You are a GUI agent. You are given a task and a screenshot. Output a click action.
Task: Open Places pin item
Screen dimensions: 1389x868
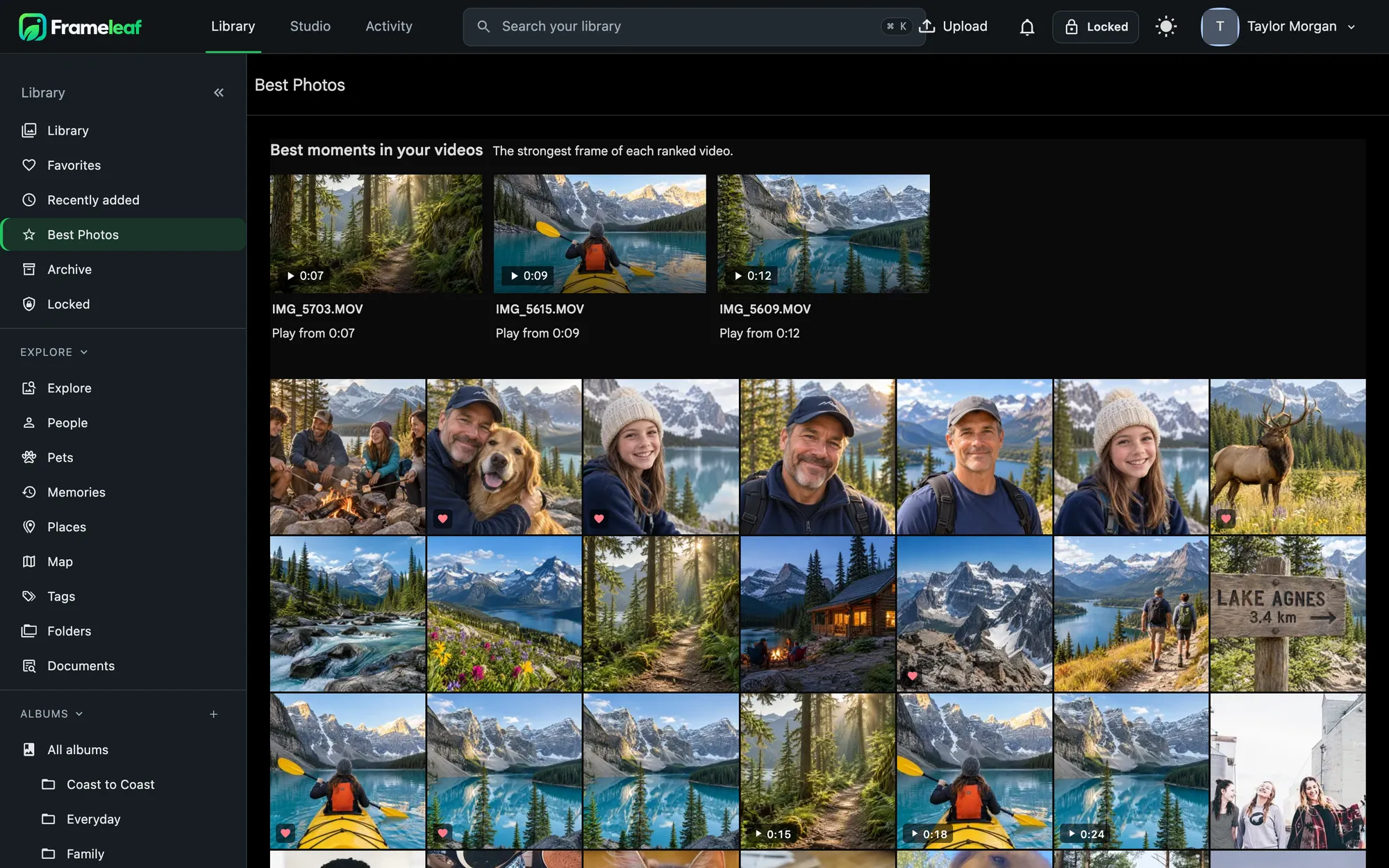[x=123, y=527]
